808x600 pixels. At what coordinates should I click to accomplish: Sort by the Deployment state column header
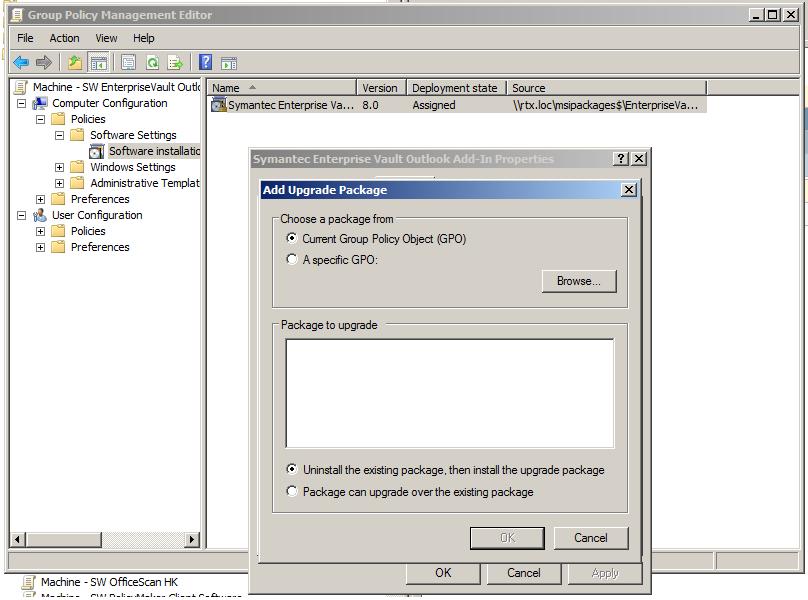coord(457,88)
